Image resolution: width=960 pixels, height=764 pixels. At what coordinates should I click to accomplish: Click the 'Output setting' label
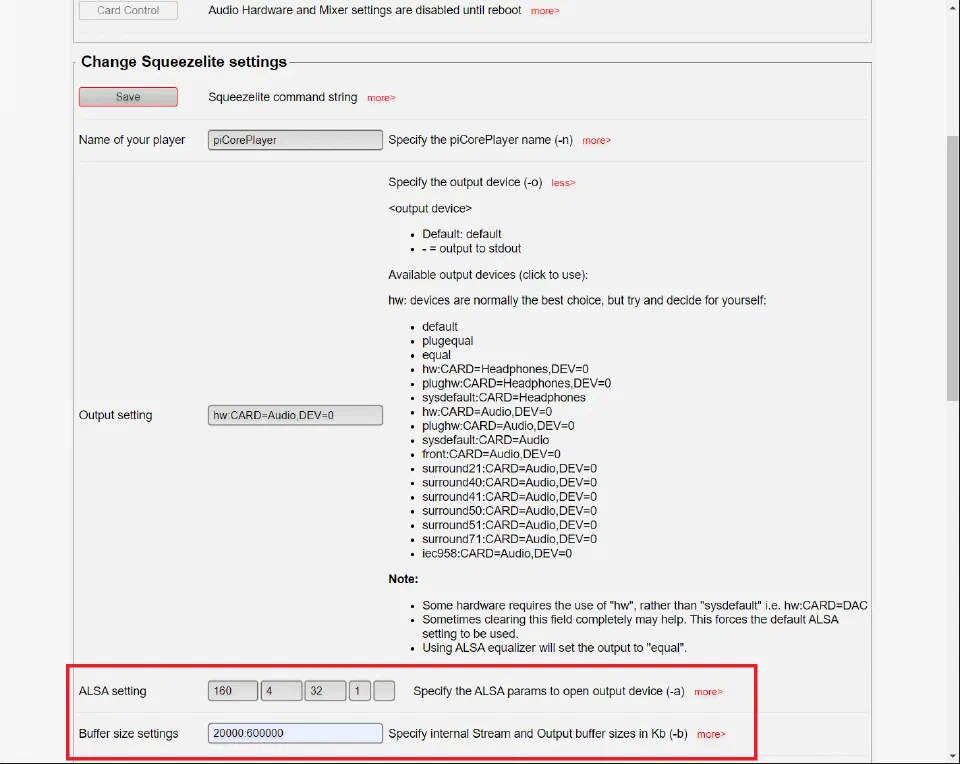pos(115,415)
